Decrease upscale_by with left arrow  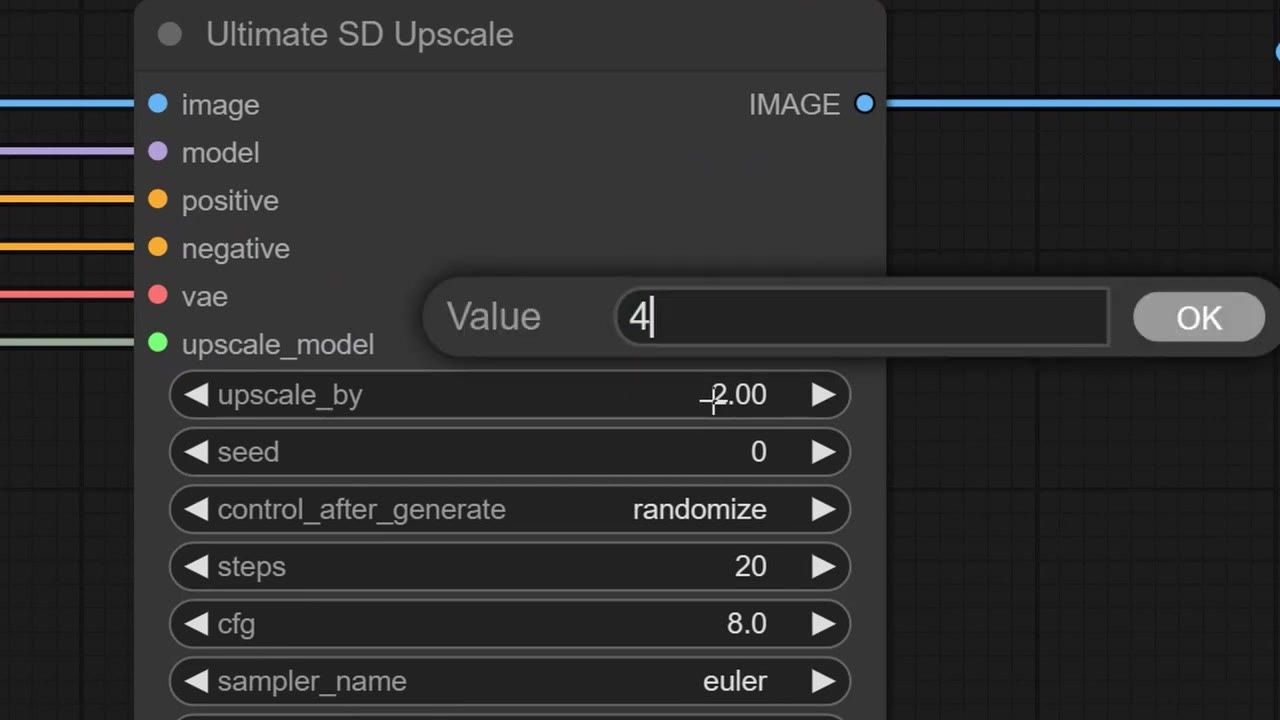click(196, 395)
